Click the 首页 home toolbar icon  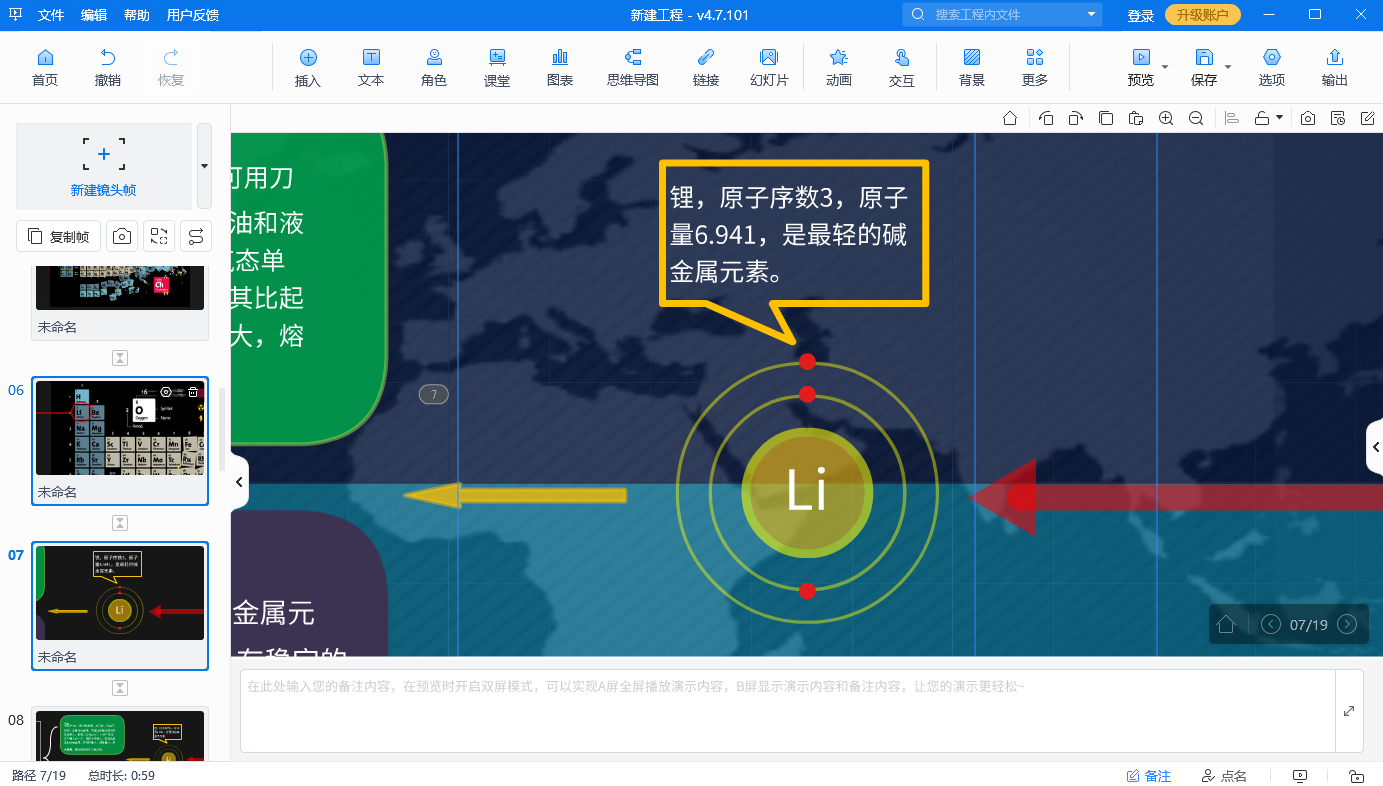tap(45, 67)
